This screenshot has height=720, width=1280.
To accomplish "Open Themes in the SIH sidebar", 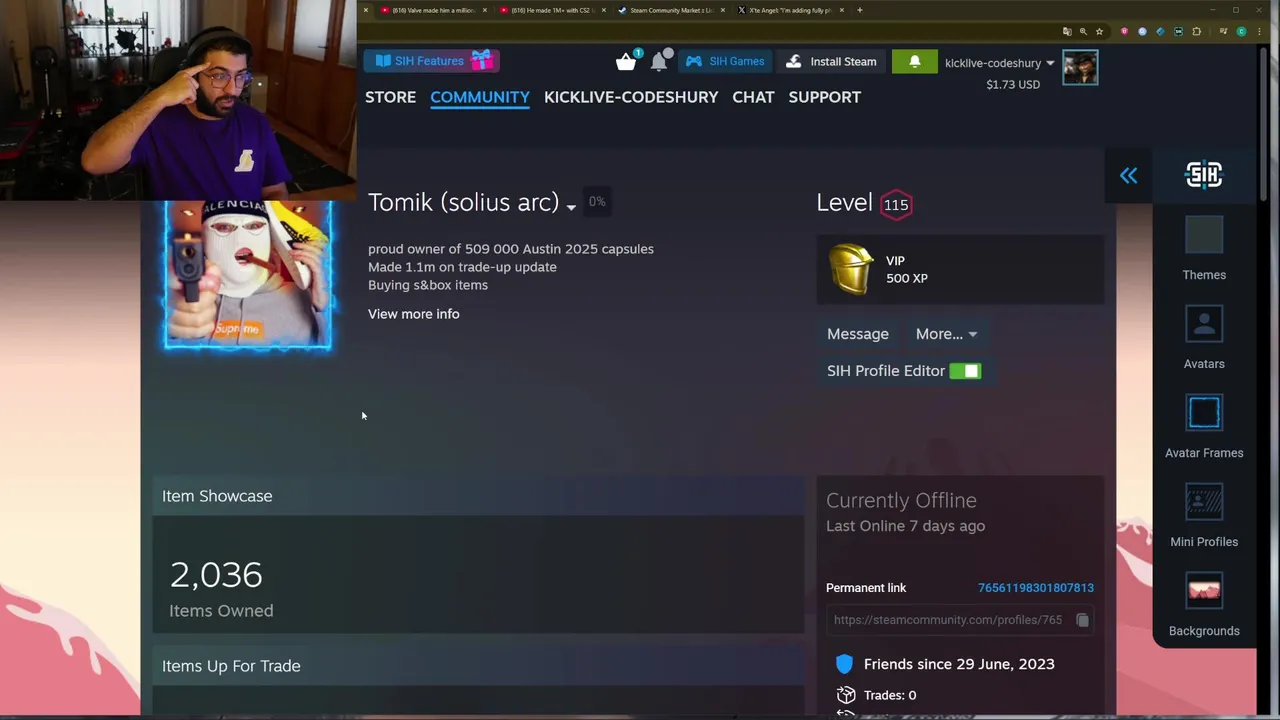I will point(1204,249).
